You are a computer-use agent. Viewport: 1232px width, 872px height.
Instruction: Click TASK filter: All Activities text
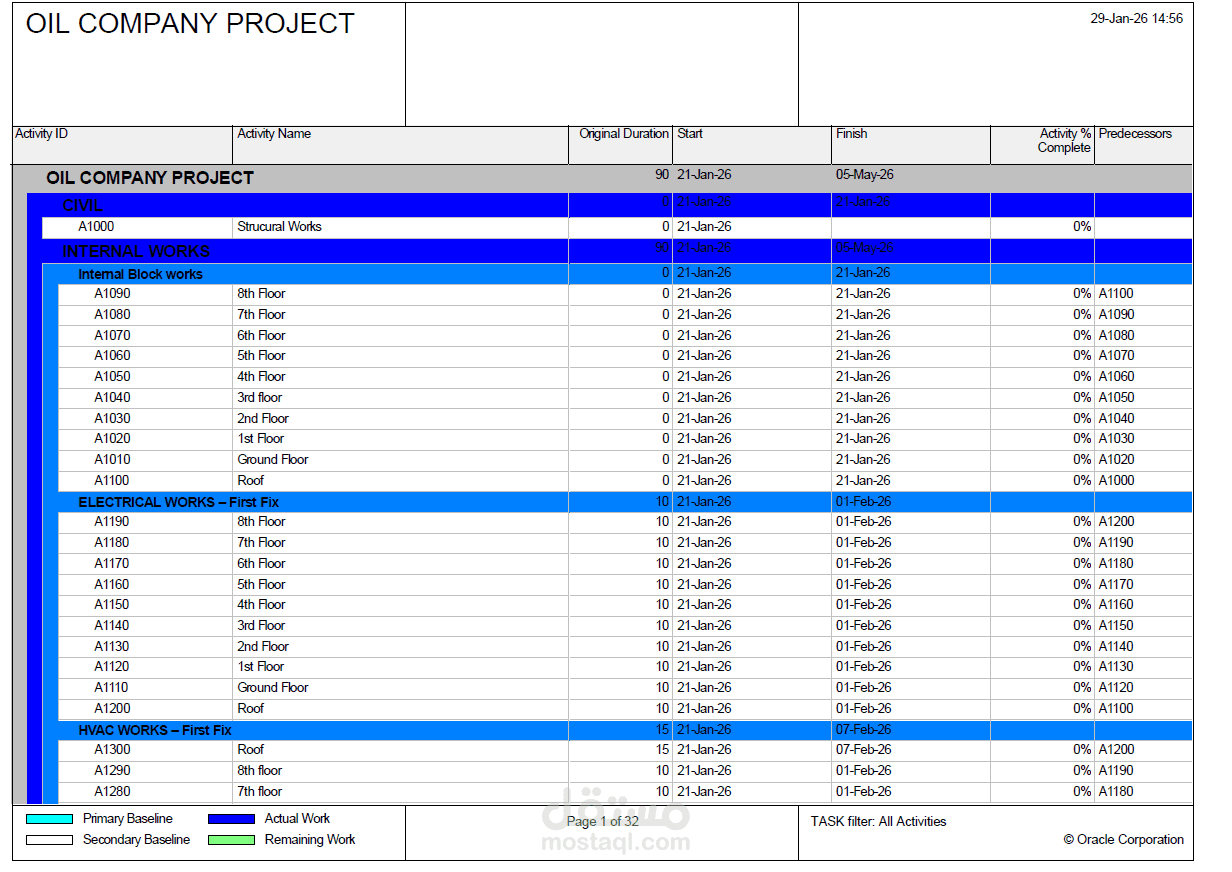pos(879,822)
